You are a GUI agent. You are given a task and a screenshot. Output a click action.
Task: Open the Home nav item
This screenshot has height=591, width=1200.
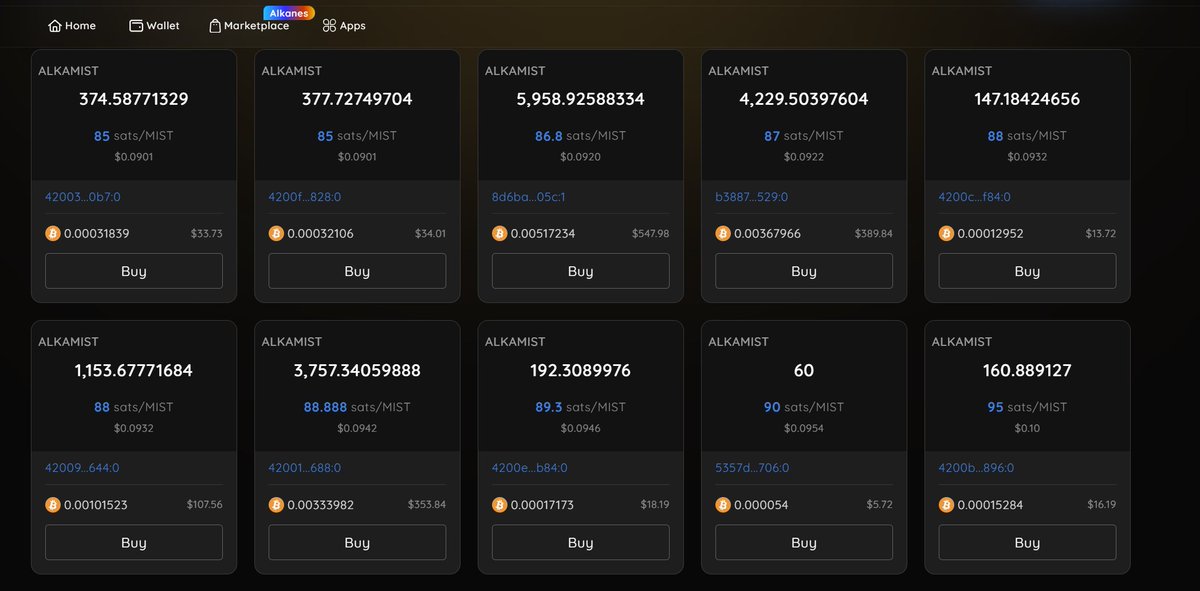click(x=72, y=26)
